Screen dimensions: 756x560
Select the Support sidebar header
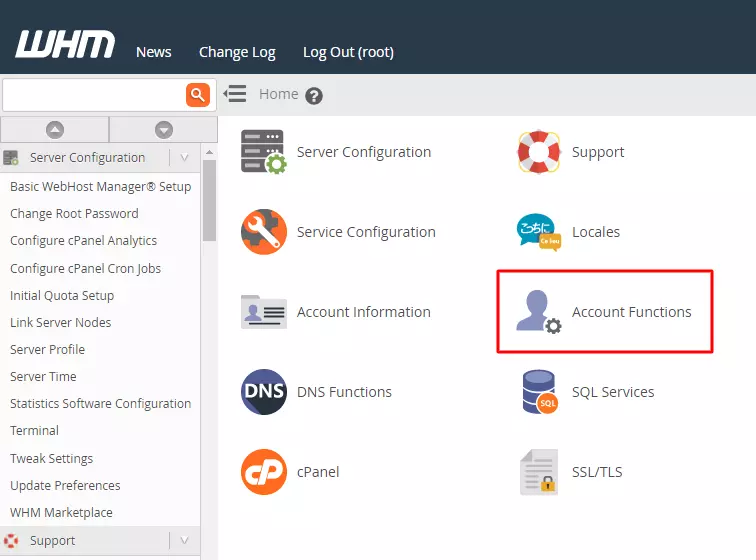click(100, 541)
